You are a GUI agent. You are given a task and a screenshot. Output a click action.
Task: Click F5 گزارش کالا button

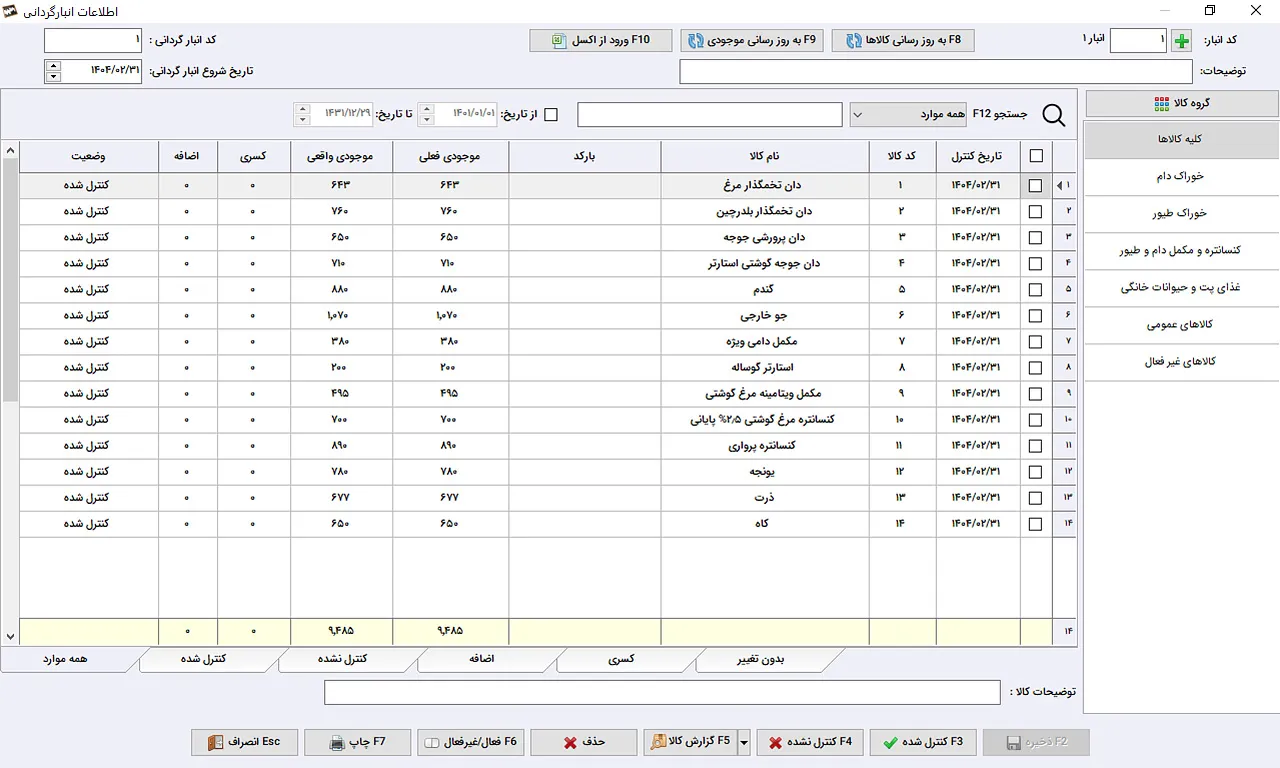[x=690, y=742]
